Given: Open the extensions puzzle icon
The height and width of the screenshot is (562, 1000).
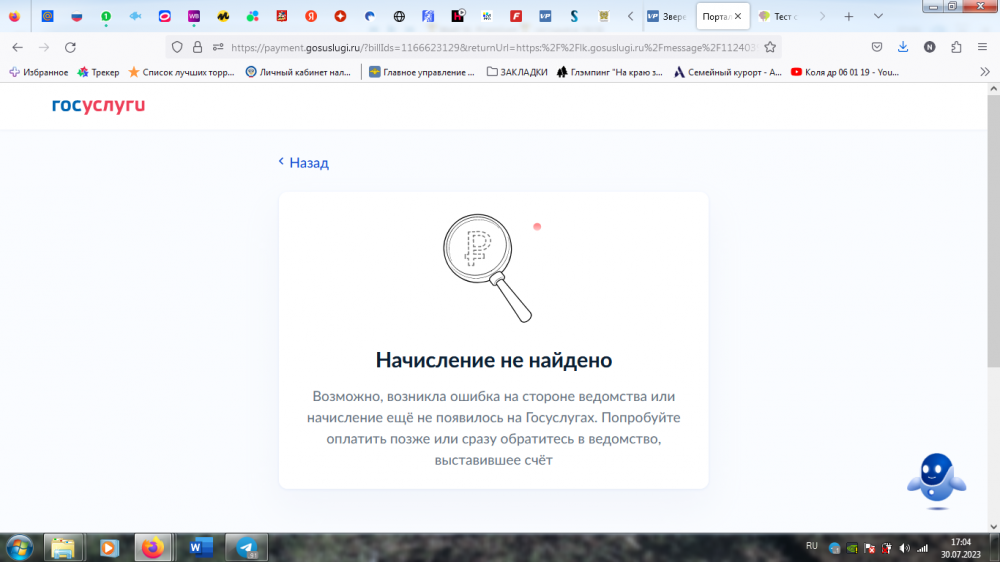Looking at the screenshot, I should pyautogui.click(x=956, y=47).
